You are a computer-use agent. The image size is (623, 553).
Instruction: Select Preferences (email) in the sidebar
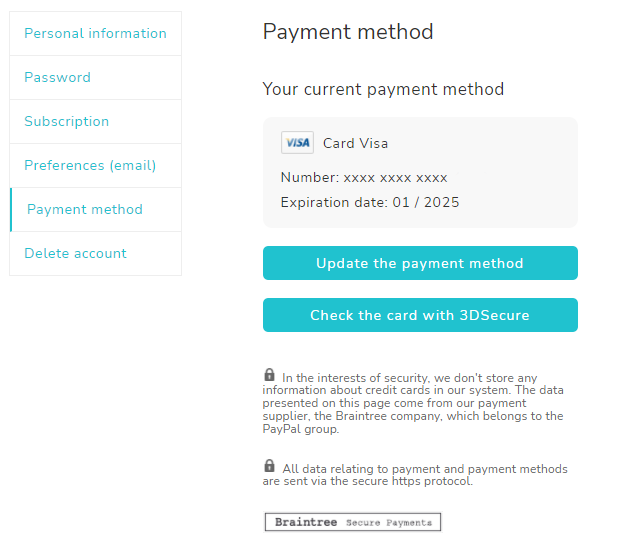pyautogui.click(x=95, y=166)
